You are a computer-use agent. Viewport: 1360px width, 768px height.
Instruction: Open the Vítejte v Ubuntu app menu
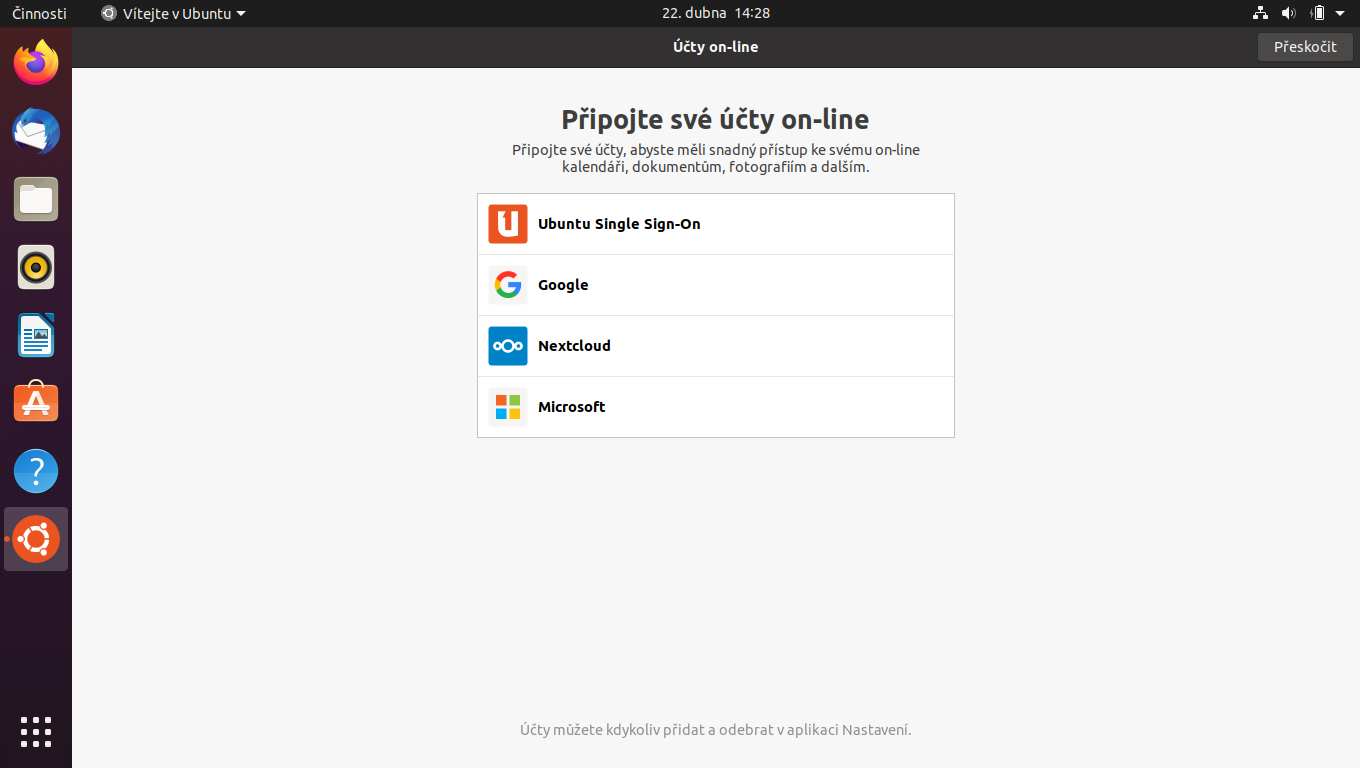pos(173,13)
